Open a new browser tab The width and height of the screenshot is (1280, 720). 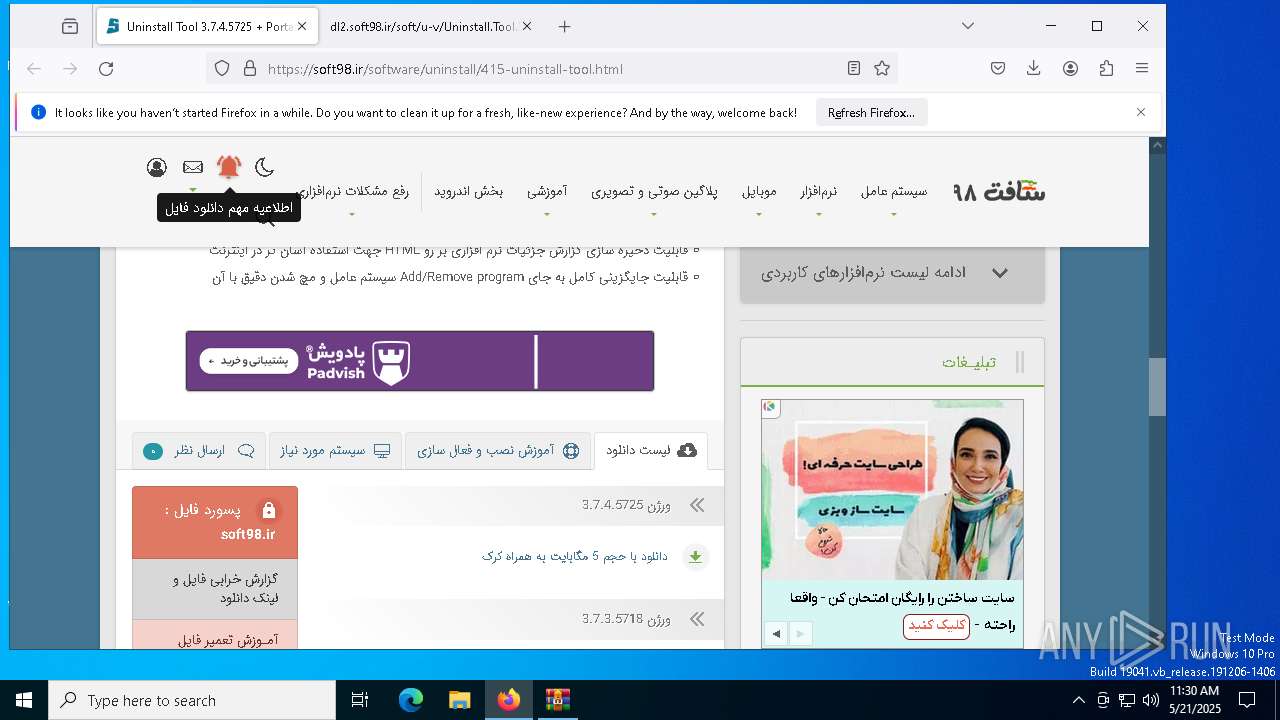[x=564, y=27]
